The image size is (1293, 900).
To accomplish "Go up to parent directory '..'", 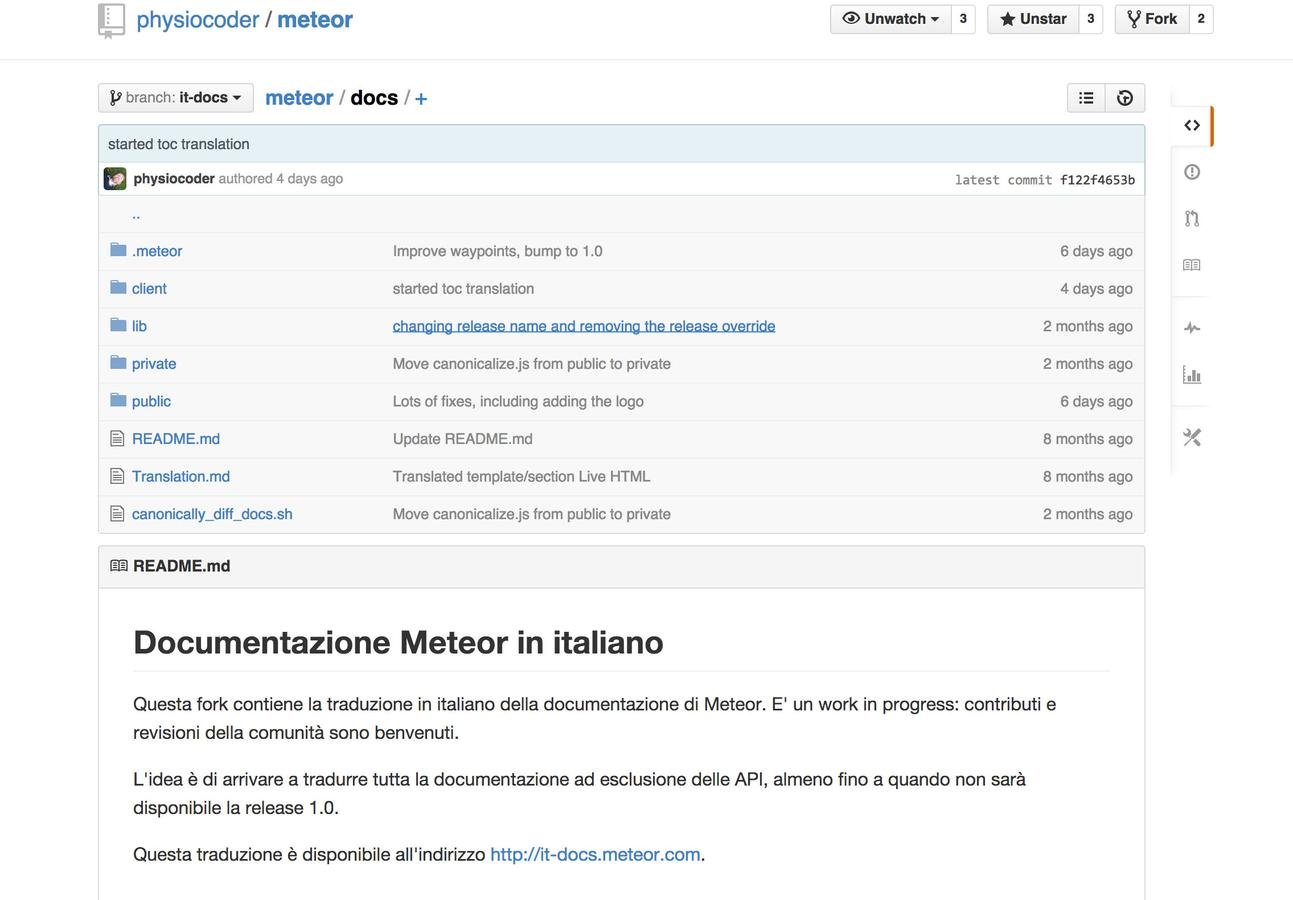I will [x=136, y=214].
